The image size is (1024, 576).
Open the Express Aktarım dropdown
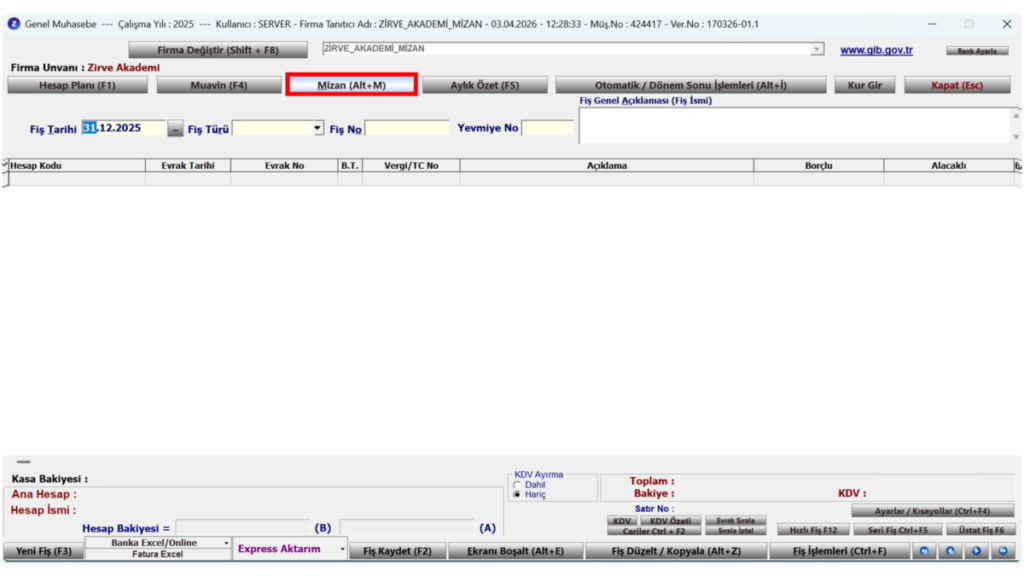342,549
